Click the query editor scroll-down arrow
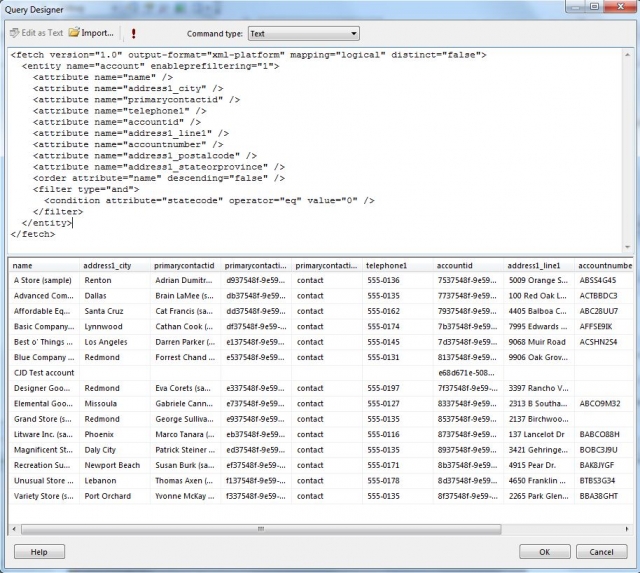The image size is (640, 573). (x=627, y=247)
